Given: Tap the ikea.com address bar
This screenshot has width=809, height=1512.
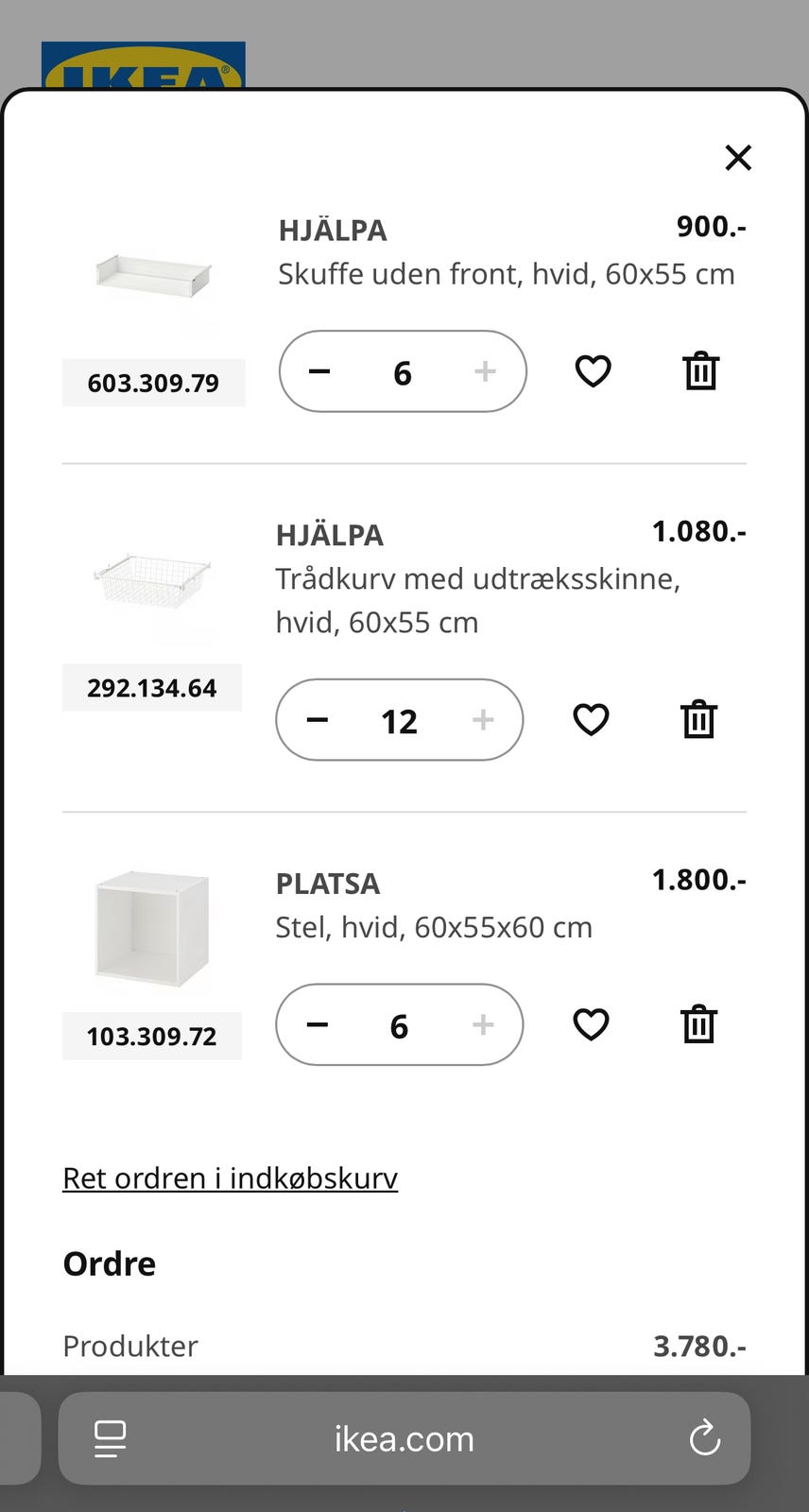Looking at the screenshot, I should click(404, 1439).
